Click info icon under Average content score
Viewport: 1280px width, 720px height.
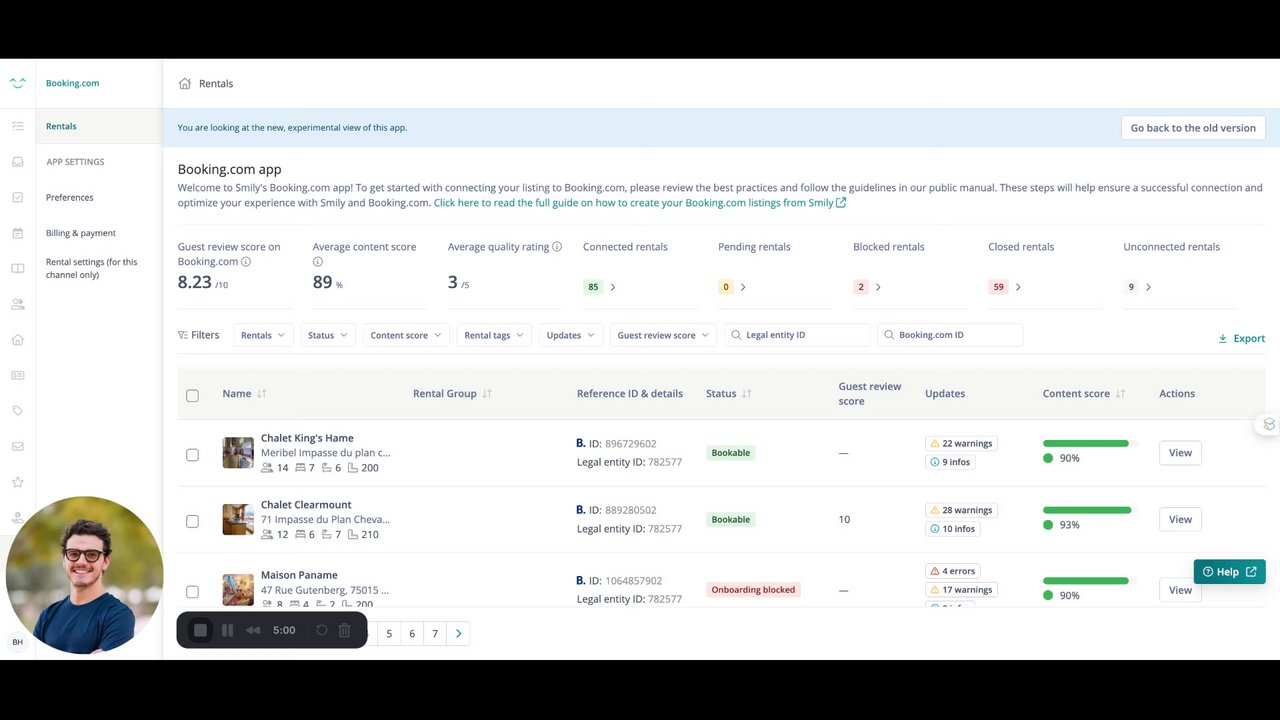pyautogui.click(x=318, y=262)
